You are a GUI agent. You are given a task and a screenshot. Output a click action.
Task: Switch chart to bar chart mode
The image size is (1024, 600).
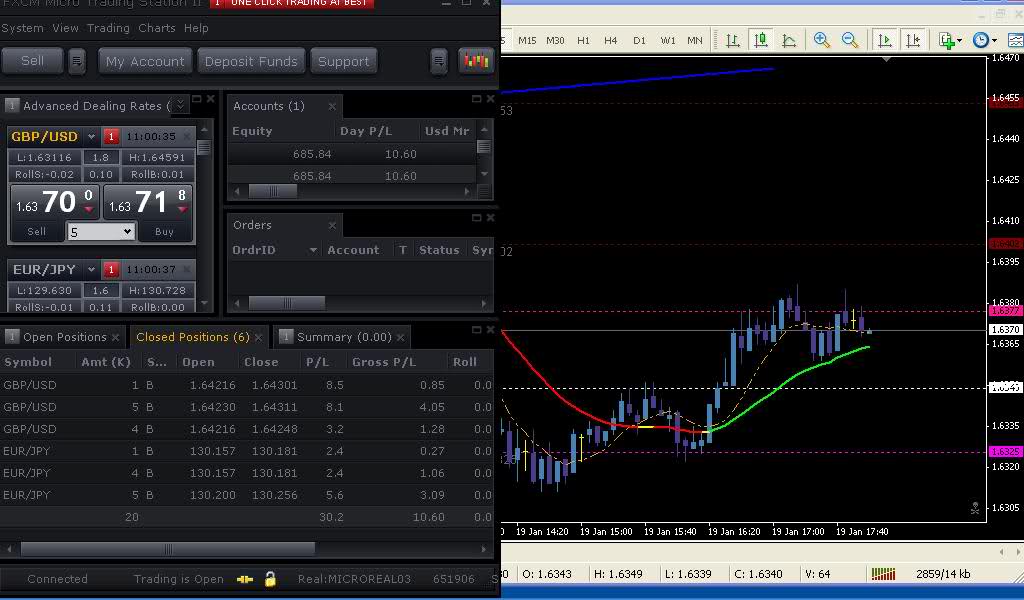[733, 40]
